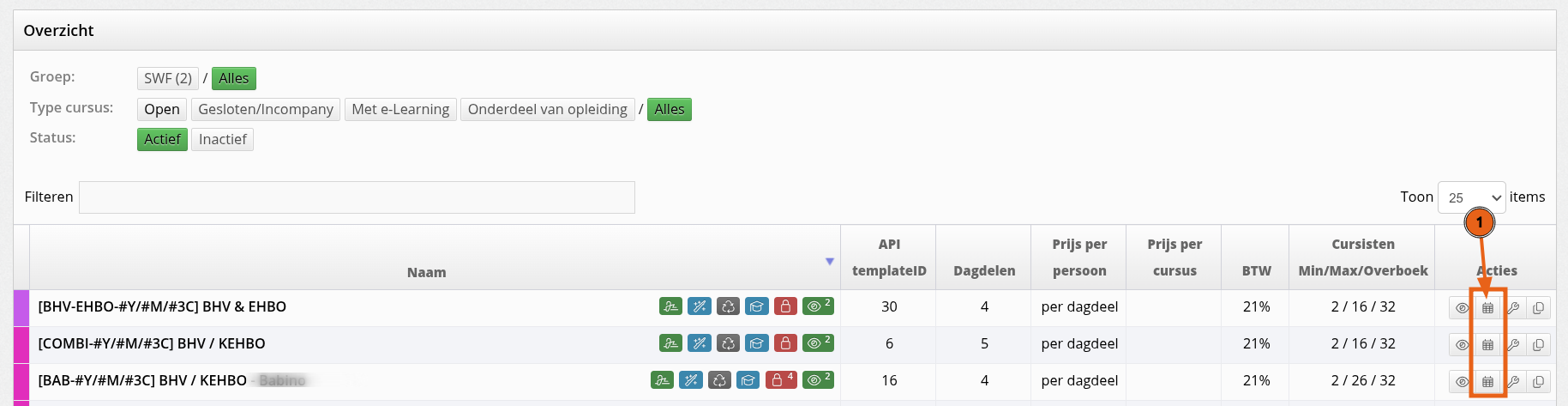Image resolution: width=1568 pixels, height=406 pixels.
Task: Open wrench settings for the COMBI row
Action: click(1513, 344)
